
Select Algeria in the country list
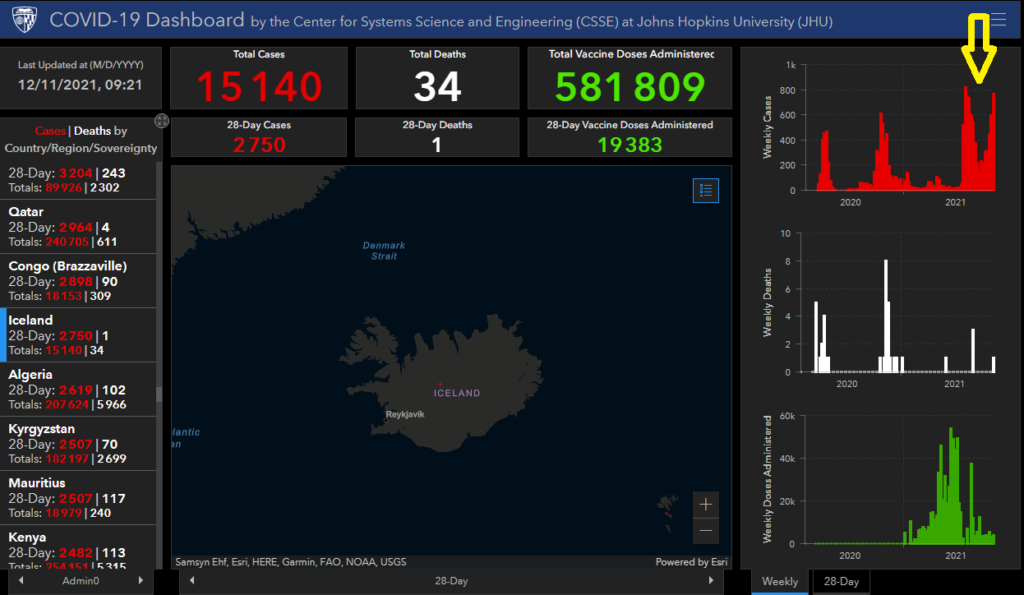click(78, 389)
